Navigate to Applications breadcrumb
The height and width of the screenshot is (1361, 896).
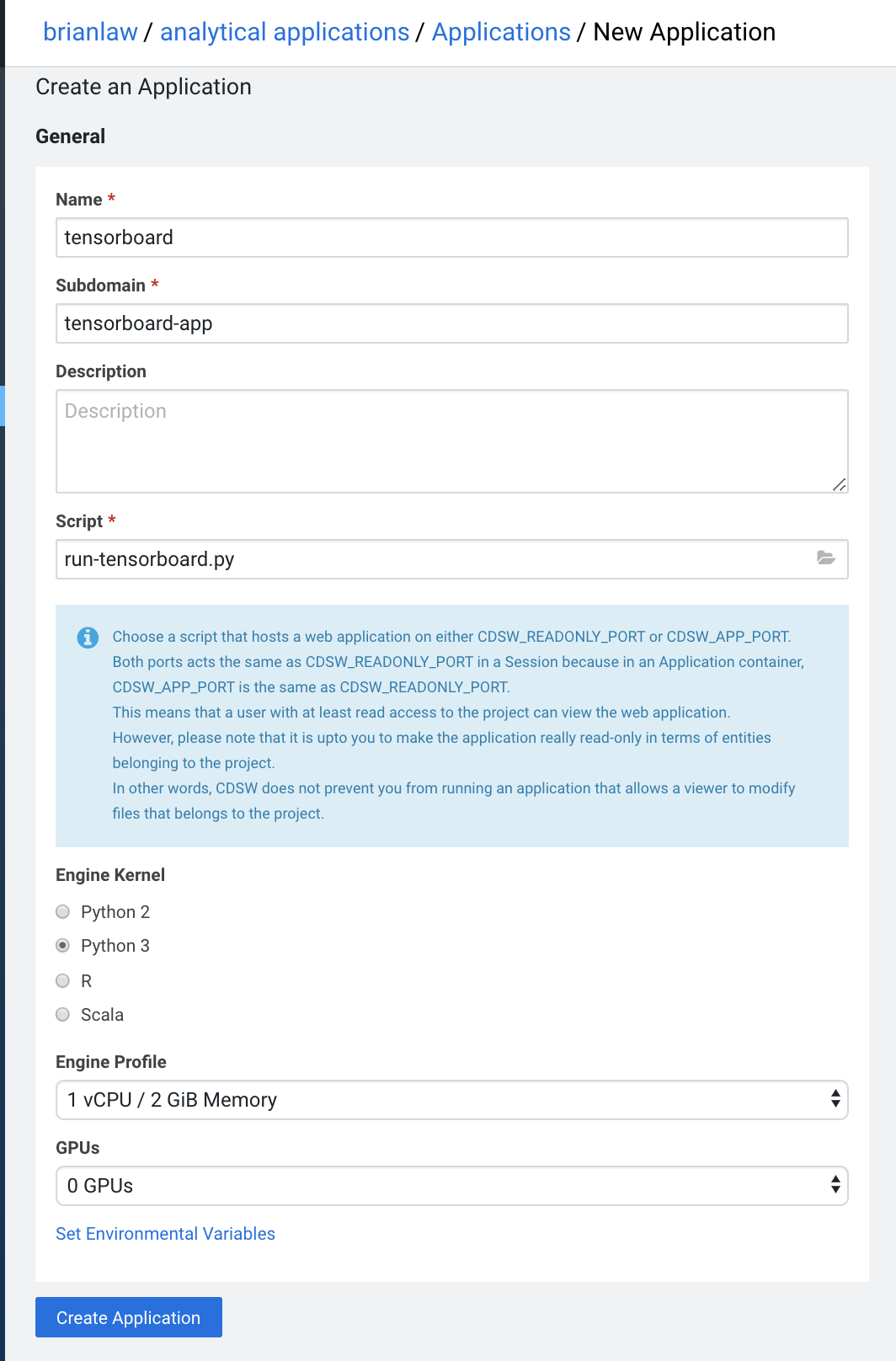click(x=501, y=32)
